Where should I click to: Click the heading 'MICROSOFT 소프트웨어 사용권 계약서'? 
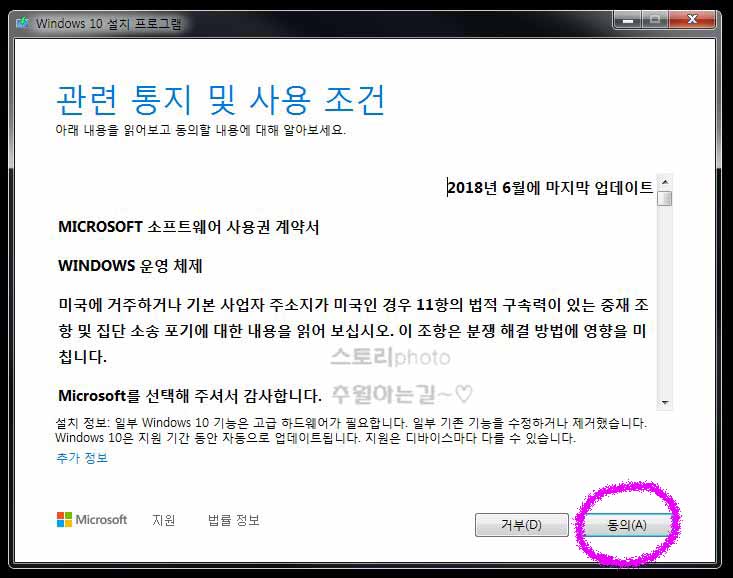coord(188,227)
